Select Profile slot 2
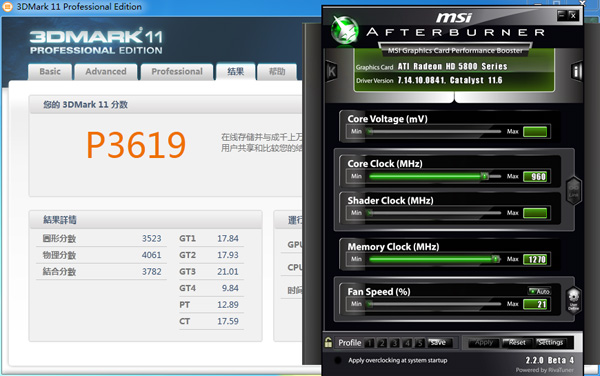Screen dimensions: 600x376 [x=382, y=343]
